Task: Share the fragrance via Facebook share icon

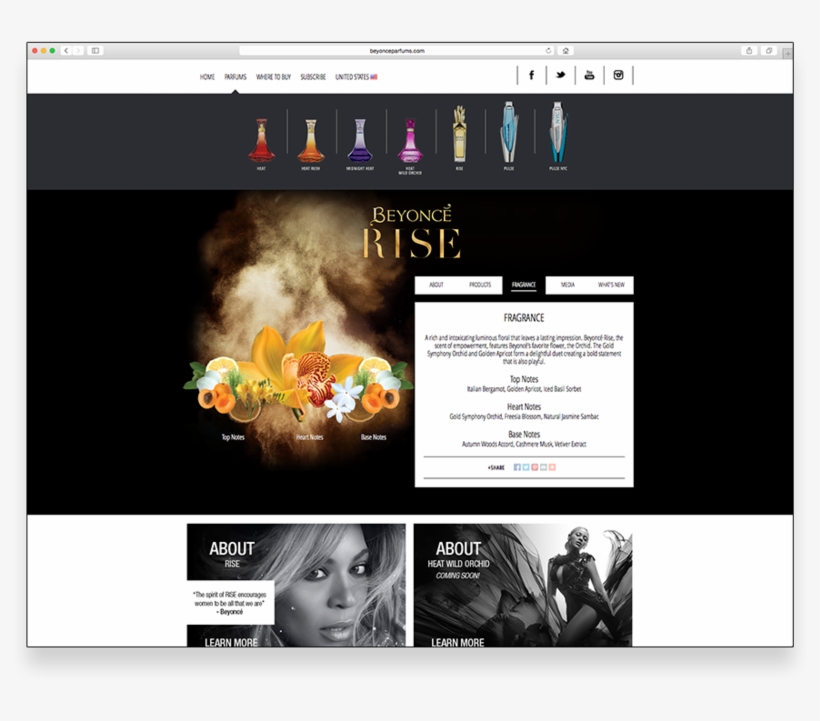Action: click(x=517, y=467)
